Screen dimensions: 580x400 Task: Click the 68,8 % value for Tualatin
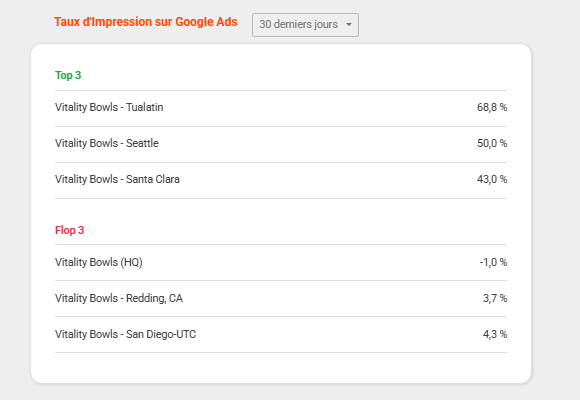[492, 107]
